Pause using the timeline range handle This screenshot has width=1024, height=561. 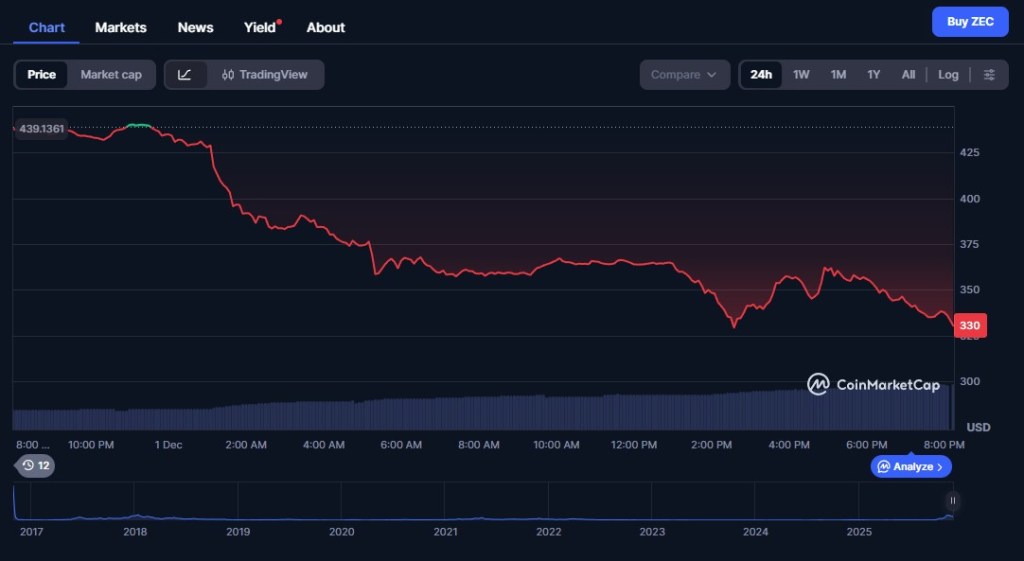(953, 501)
